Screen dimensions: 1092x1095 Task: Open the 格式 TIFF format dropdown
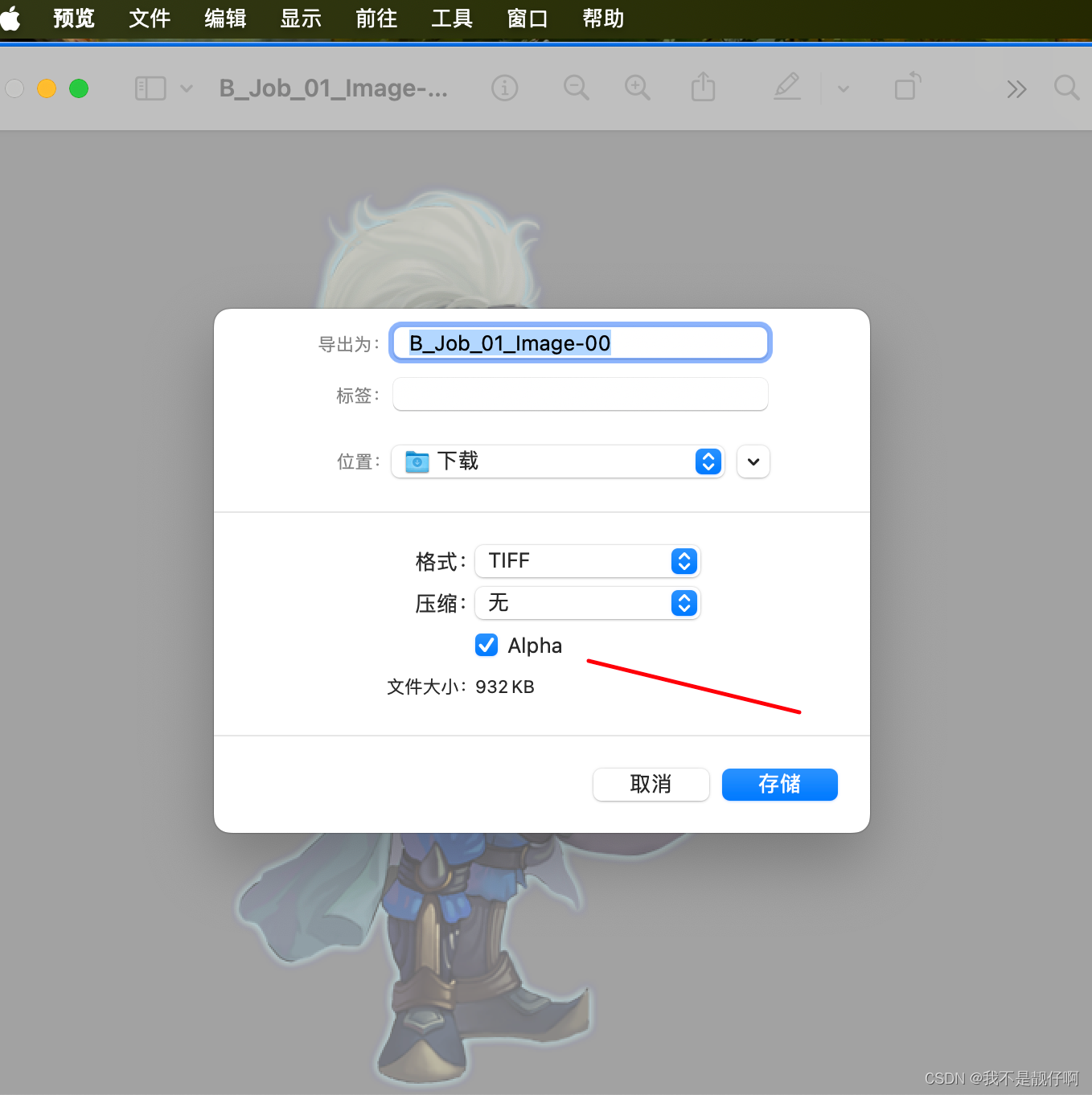588,561
